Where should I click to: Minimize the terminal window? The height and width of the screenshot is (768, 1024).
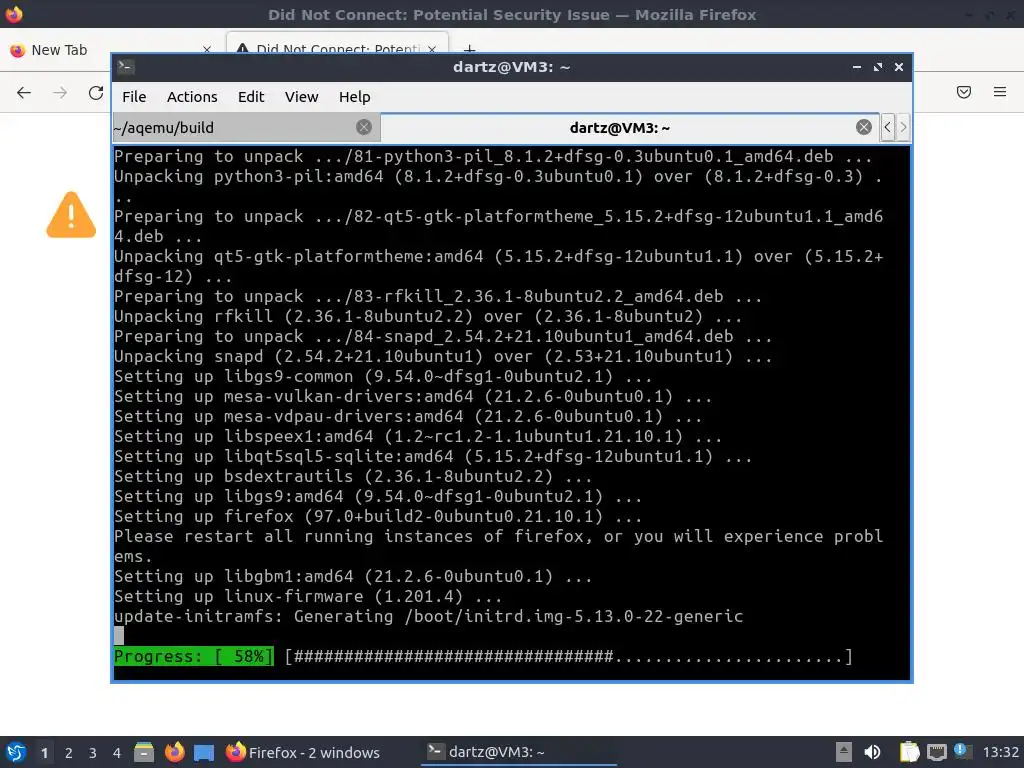click(857, 67)
